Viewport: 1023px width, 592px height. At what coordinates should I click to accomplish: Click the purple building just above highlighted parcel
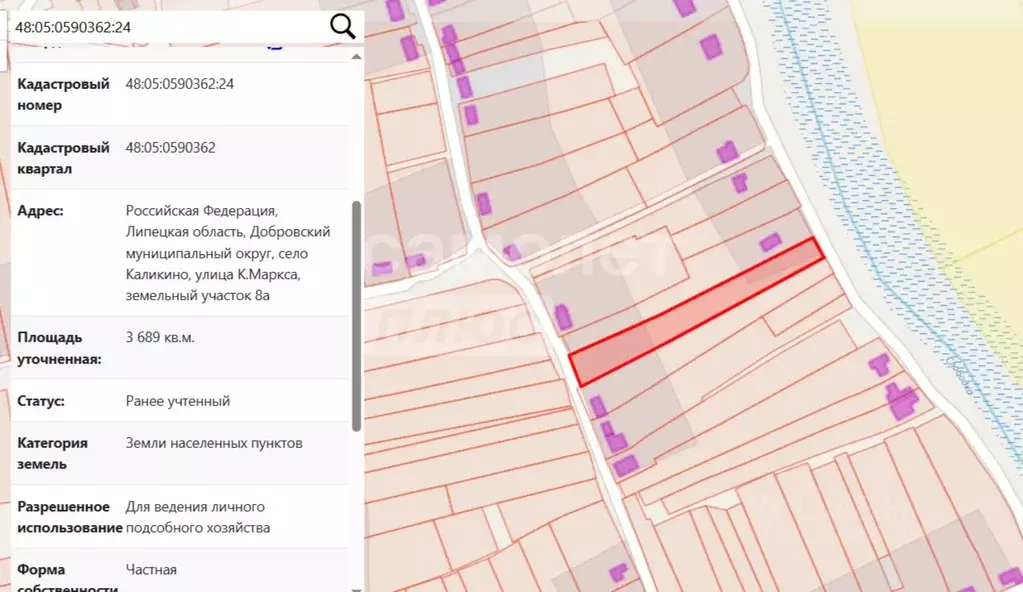771,242
